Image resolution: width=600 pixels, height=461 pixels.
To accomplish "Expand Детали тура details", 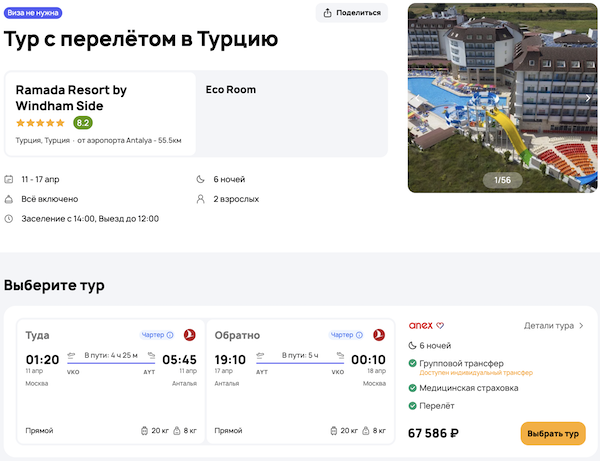I will click(x=554, y=325).
